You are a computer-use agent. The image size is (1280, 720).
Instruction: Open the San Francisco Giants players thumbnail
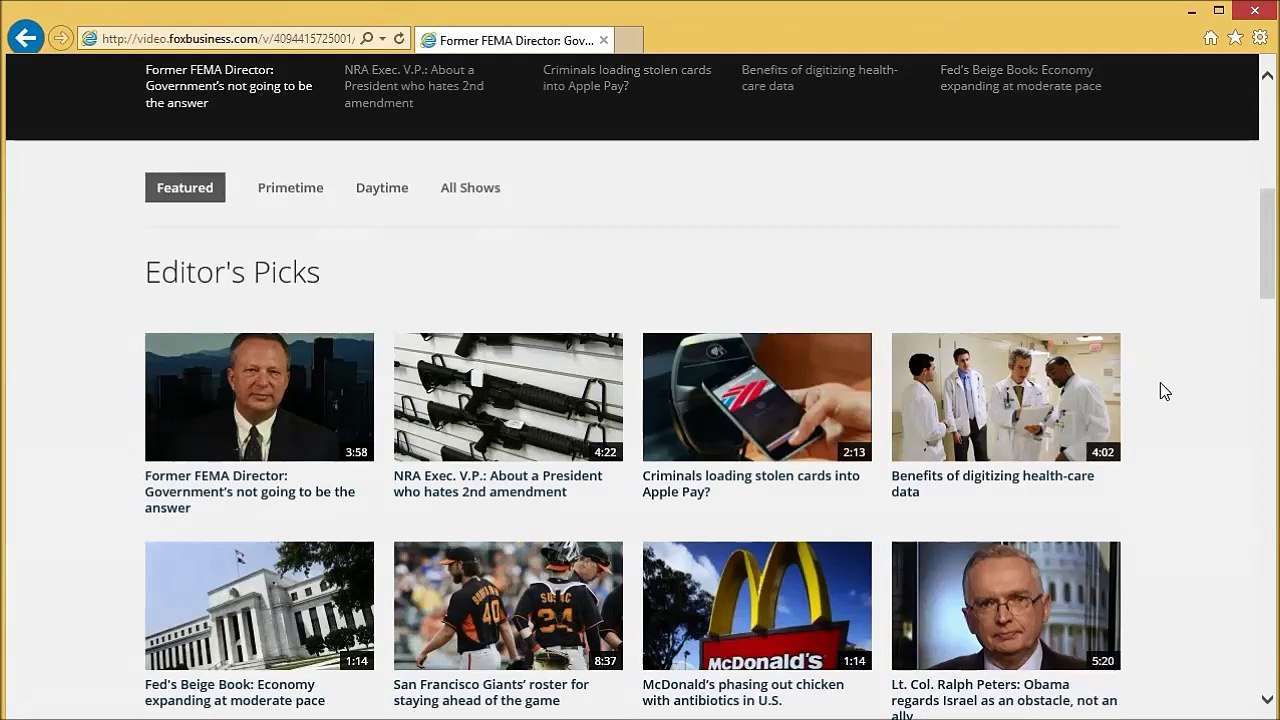[x=508, y=606]
